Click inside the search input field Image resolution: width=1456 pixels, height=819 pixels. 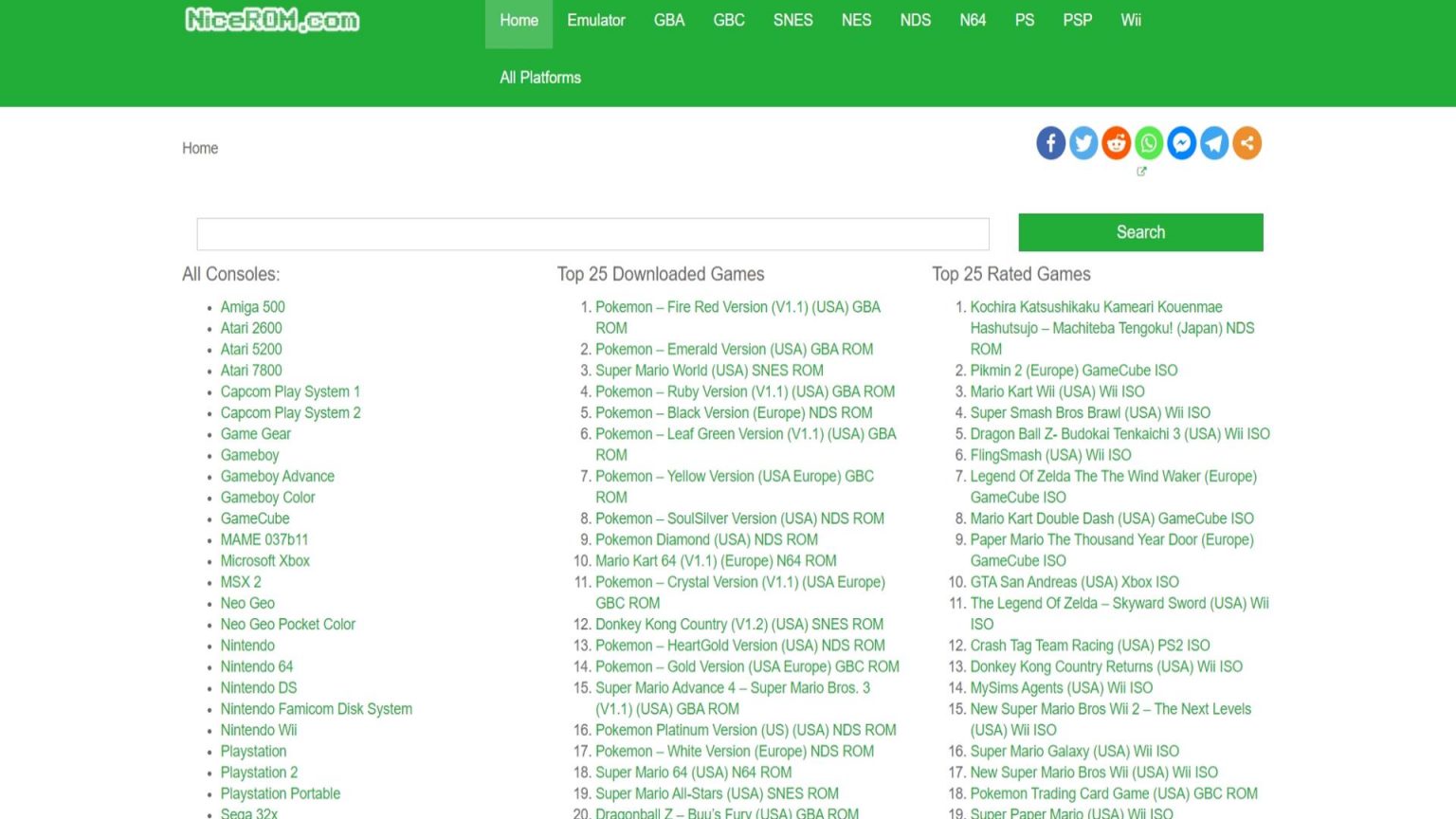click(x=592, y=233)
